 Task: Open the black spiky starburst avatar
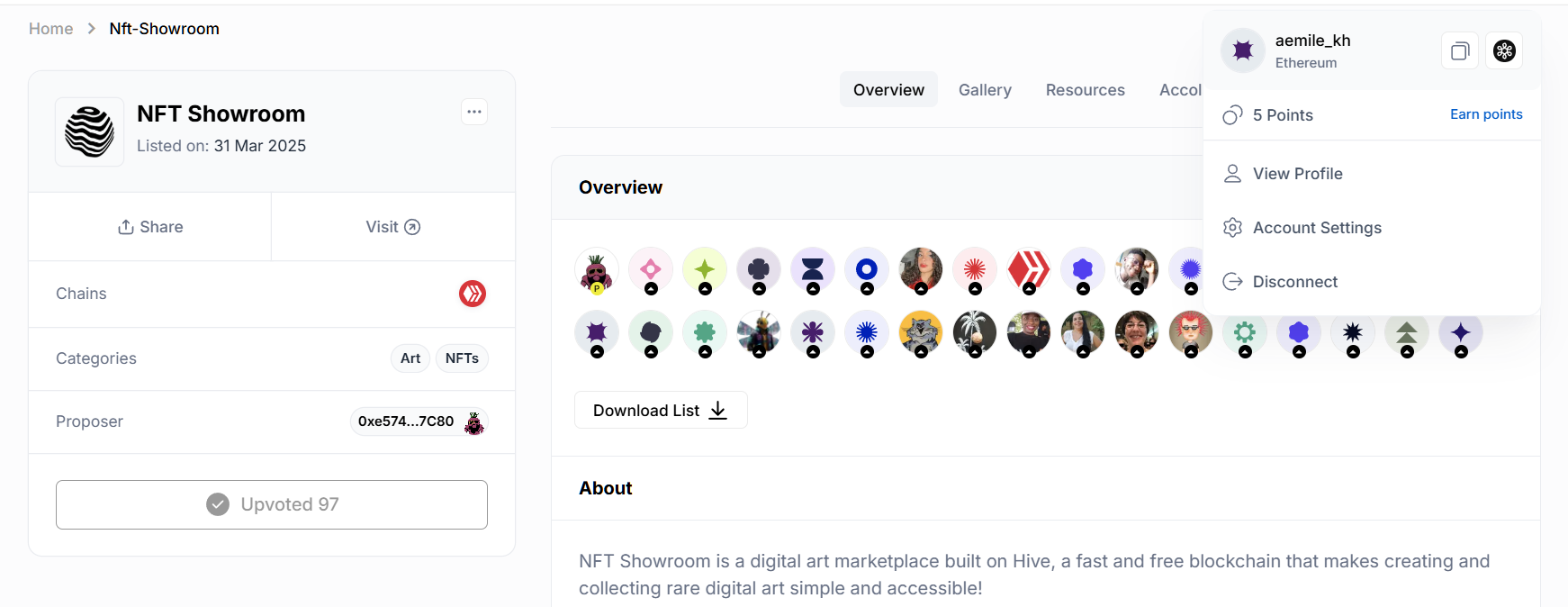click(x=1353, y=332)
